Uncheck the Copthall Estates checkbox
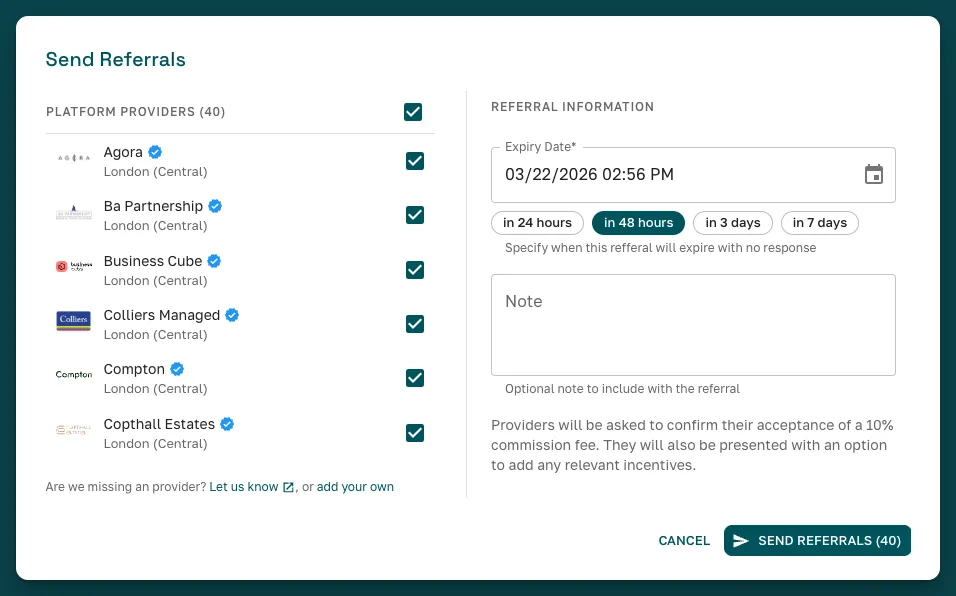This screenshot has height=596, width=956. point(414,432)
